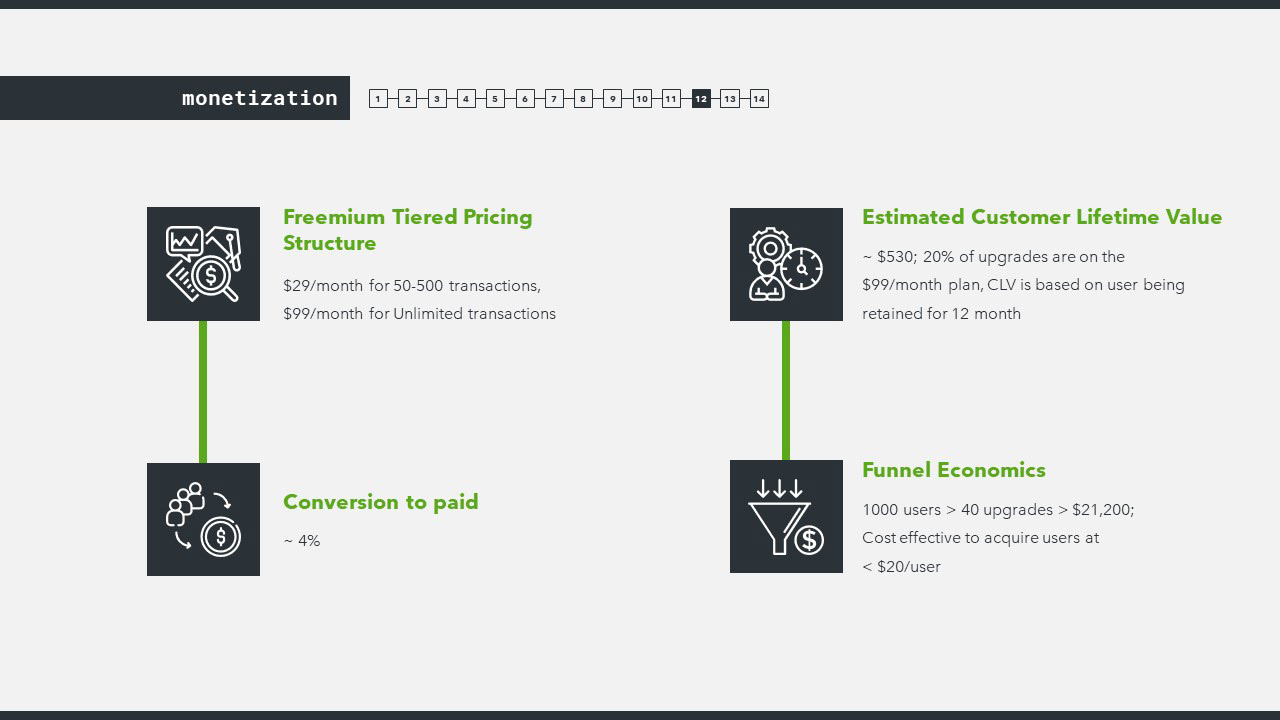Click the pricing analysis chart icon
1280x720 pixels.
coord(203,264)
